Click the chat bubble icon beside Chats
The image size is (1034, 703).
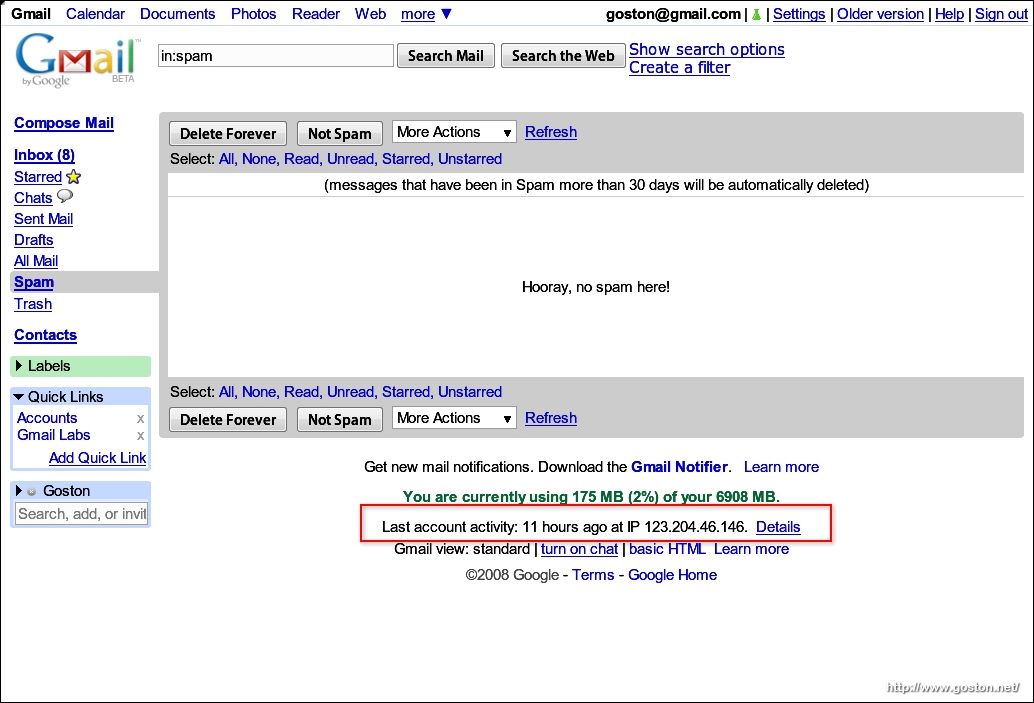[x=65, y=196]
